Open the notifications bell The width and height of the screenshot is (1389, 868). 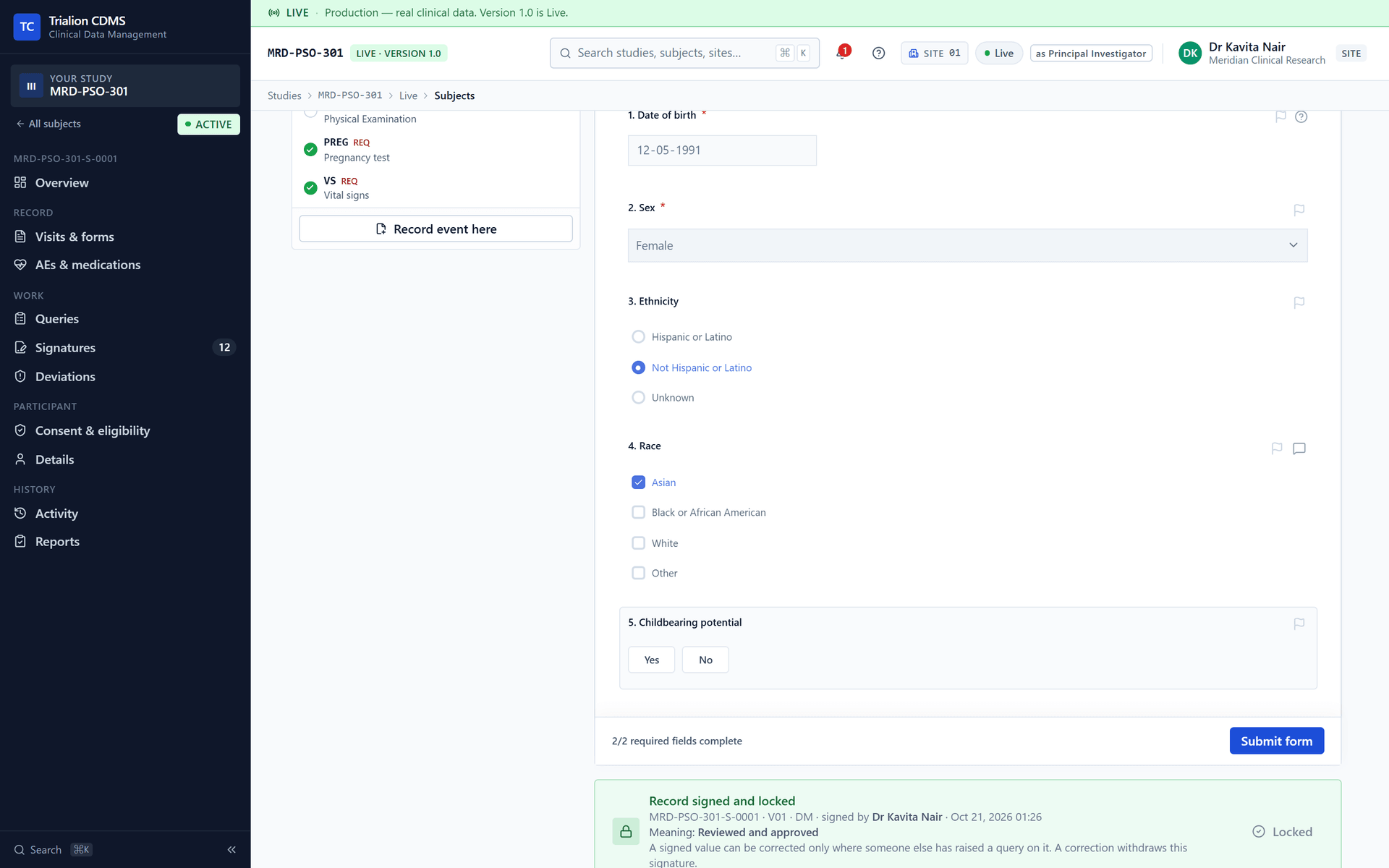[842, 53]
